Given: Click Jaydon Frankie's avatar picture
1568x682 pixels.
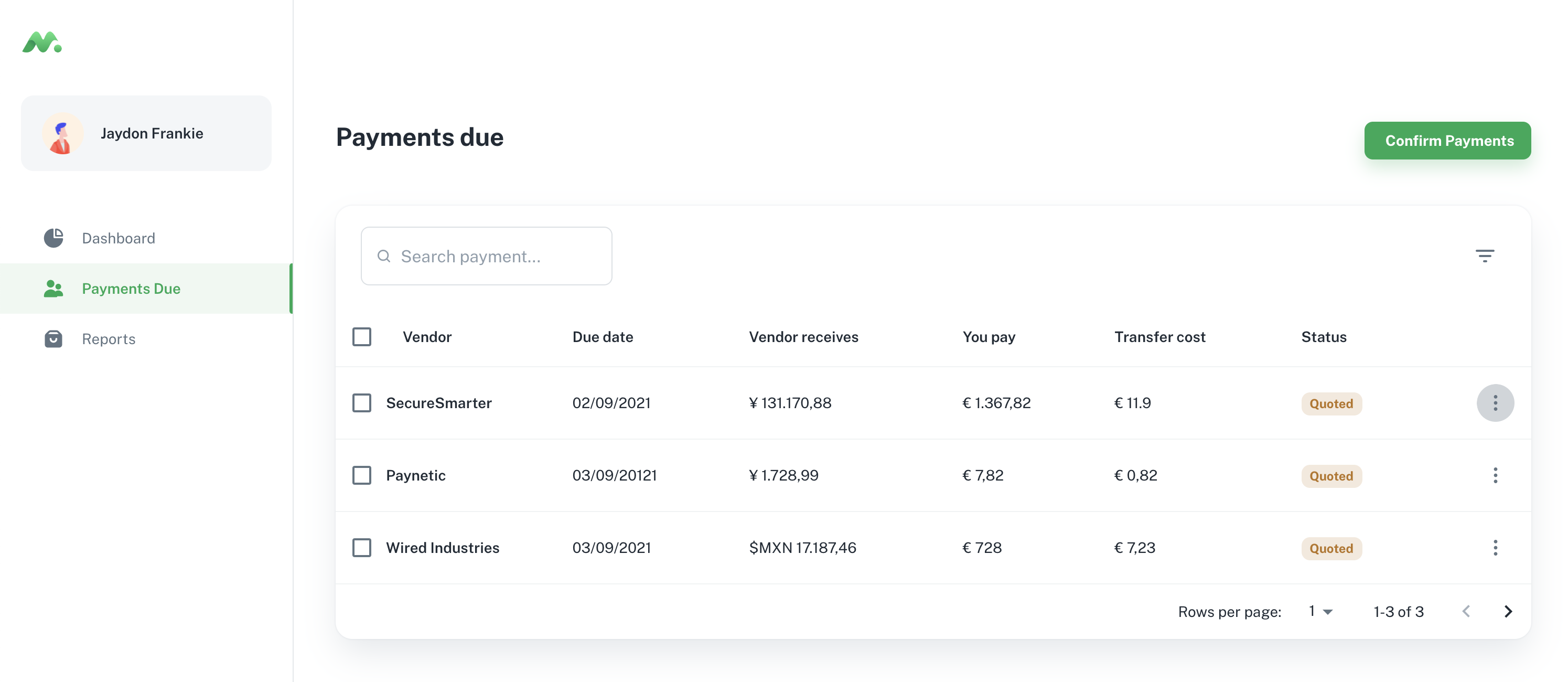Looking at the screenshot, I should tap(63, 133).
